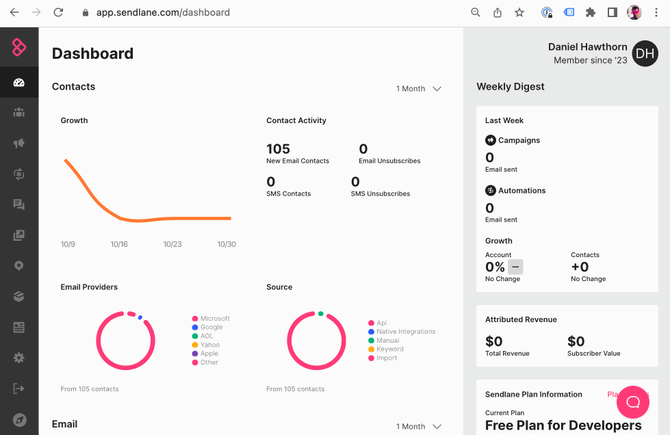
Task: Open the Audience people icon in sidebar
Action: pos(19,113)
